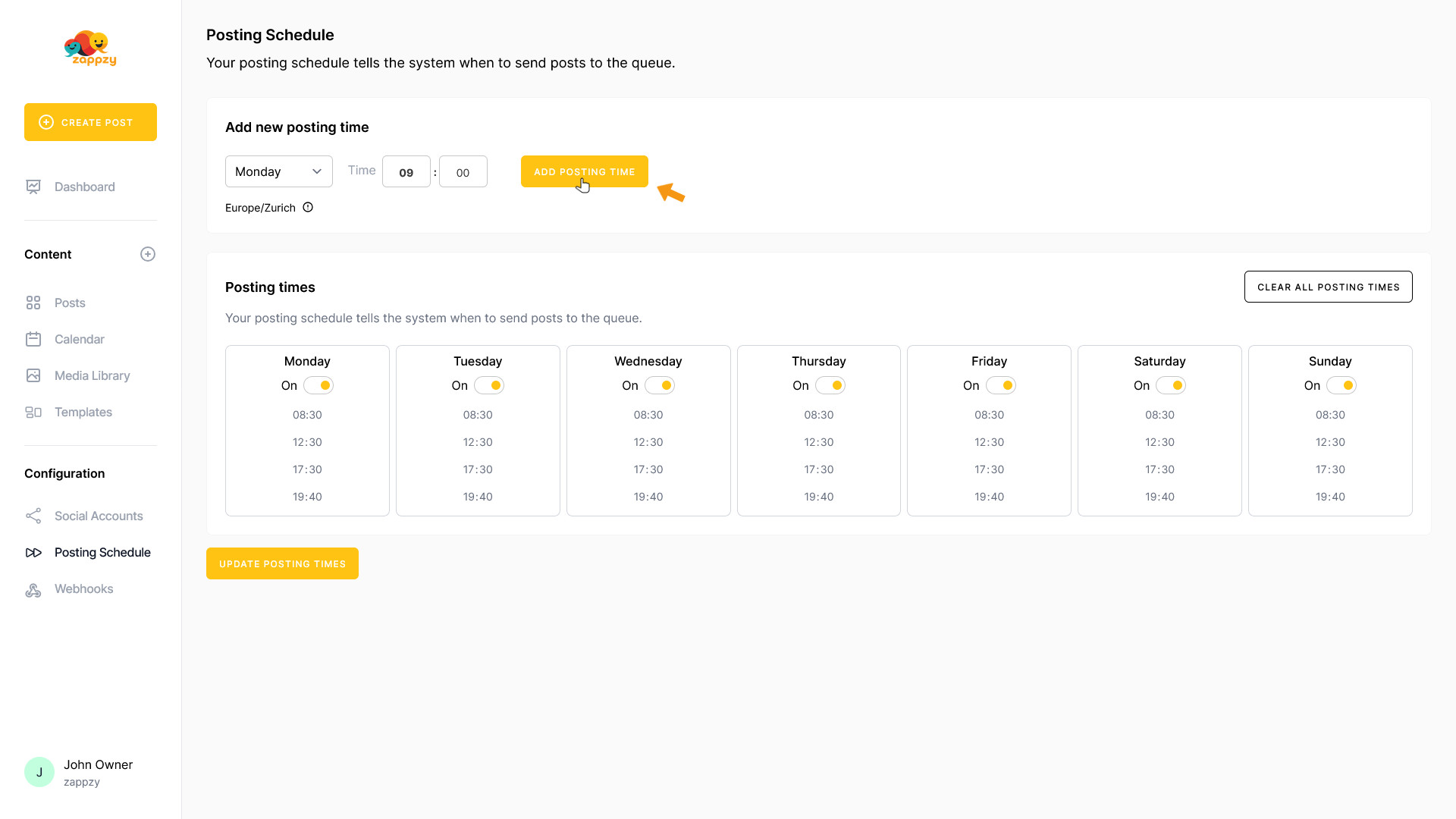Select Posting Schedule in sidebar
1456x819 pixels.
pyautogui.click(x=102, y=552)
